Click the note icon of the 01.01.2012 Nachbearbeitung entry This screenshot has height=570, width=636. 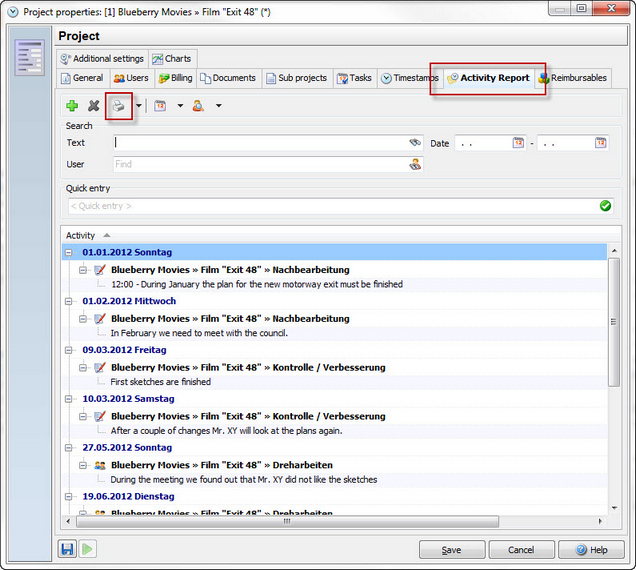tap(100, 270)
